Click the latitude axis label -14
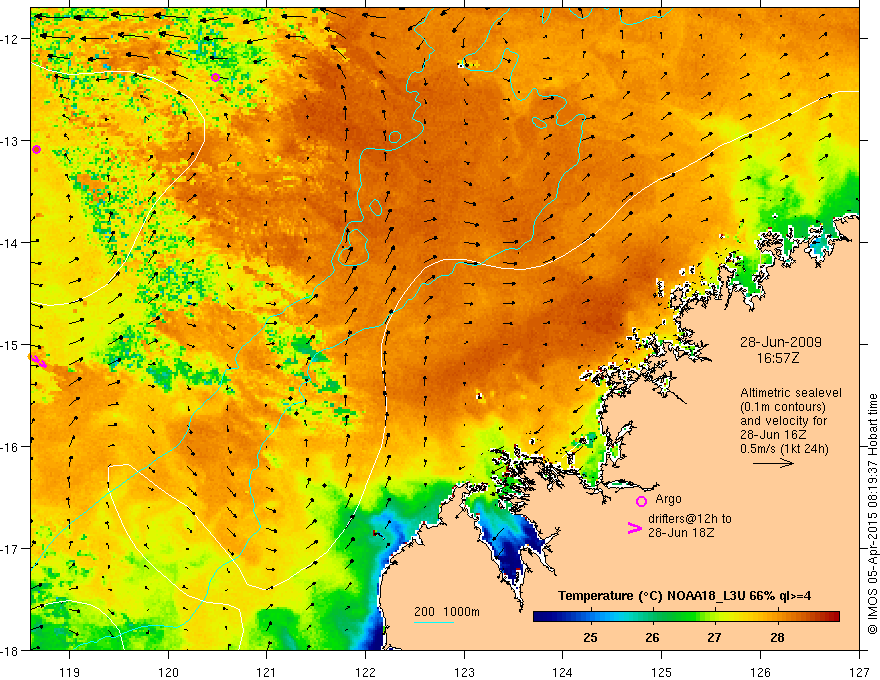This screenshot has height=680, width=880. [9, 243]
